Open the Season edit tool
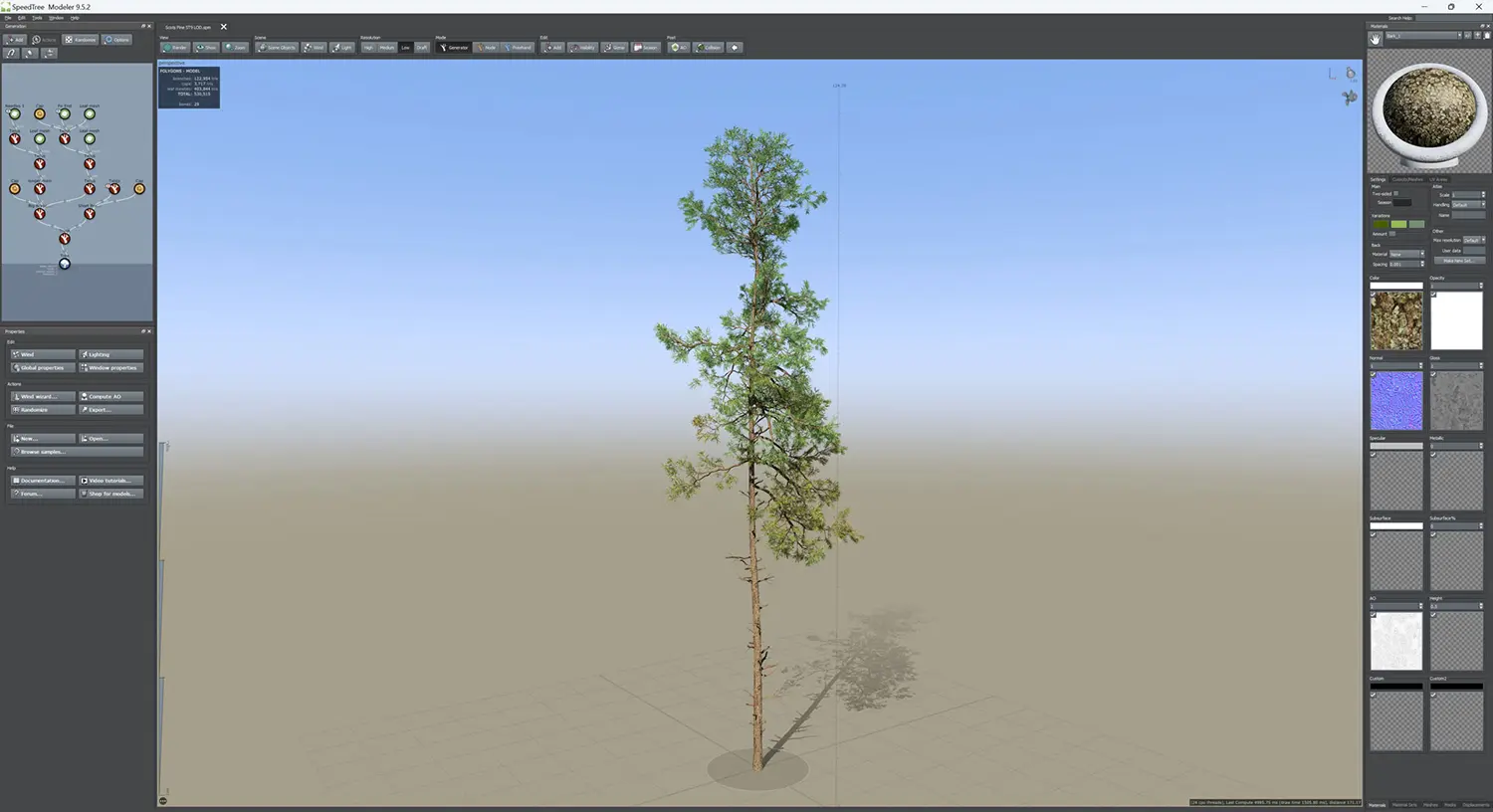 click(x=646, y=48)
